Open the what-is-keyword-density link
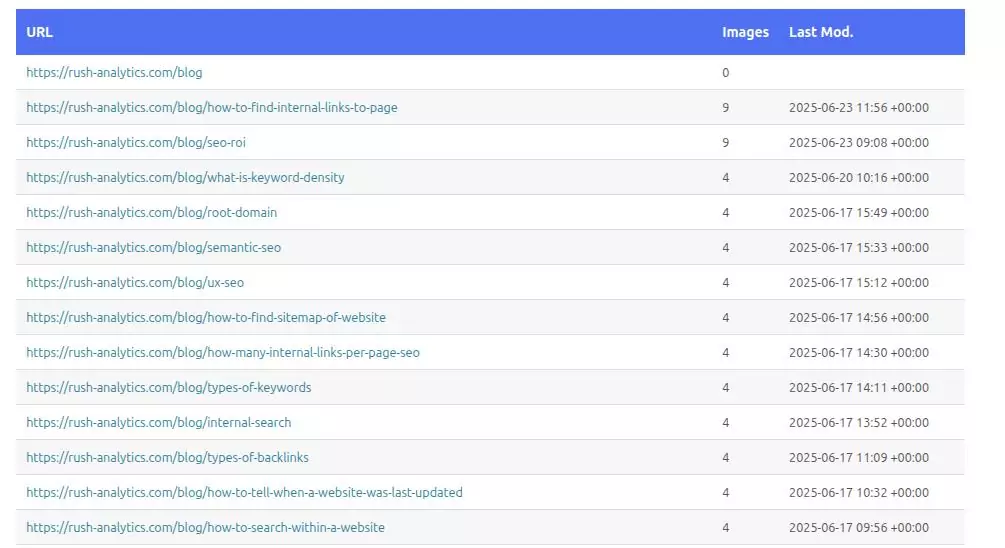1005x548 pixels. pyautogui.click(x=185, y=178)
